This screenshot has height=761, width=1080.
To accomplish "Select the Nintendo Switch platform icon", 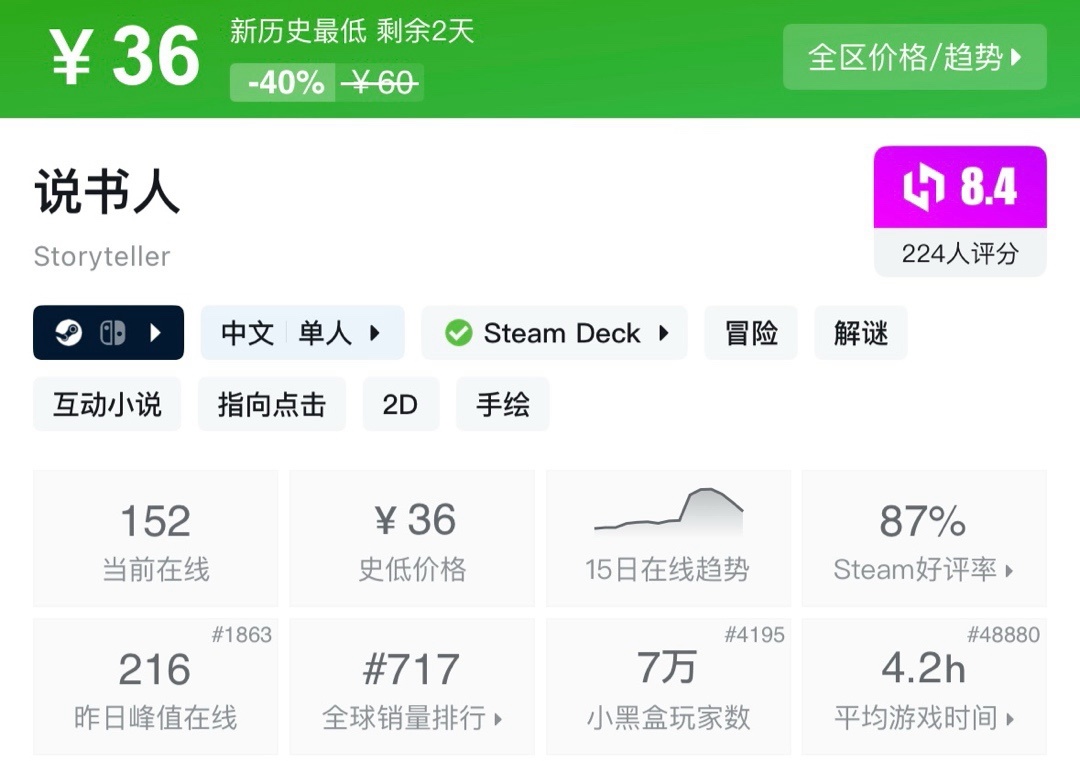I will coord(113,332).
